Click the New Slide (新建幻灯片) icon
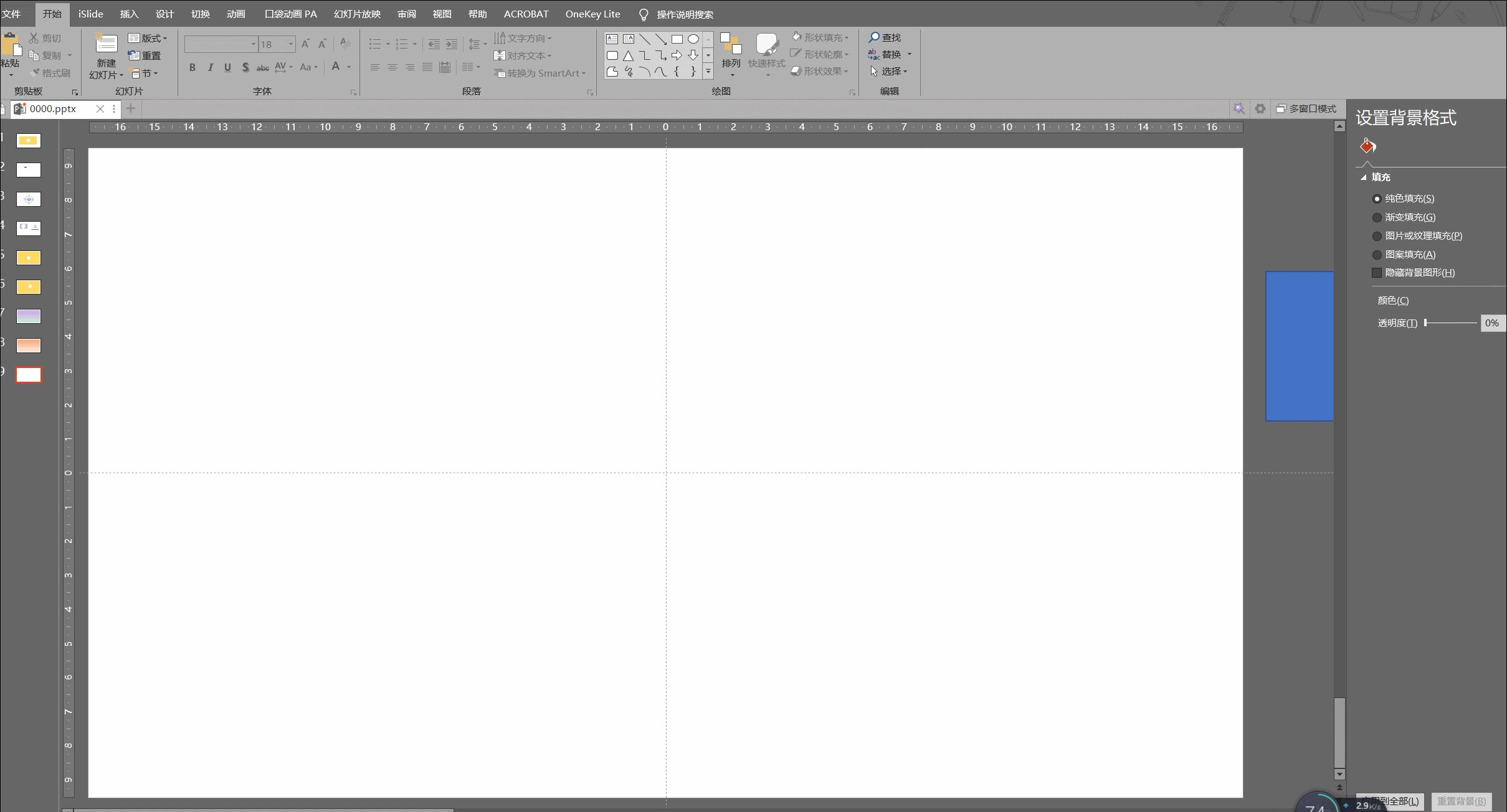Screen dimensions: 1507x812 pyautogui.click(x=106, y=44)
